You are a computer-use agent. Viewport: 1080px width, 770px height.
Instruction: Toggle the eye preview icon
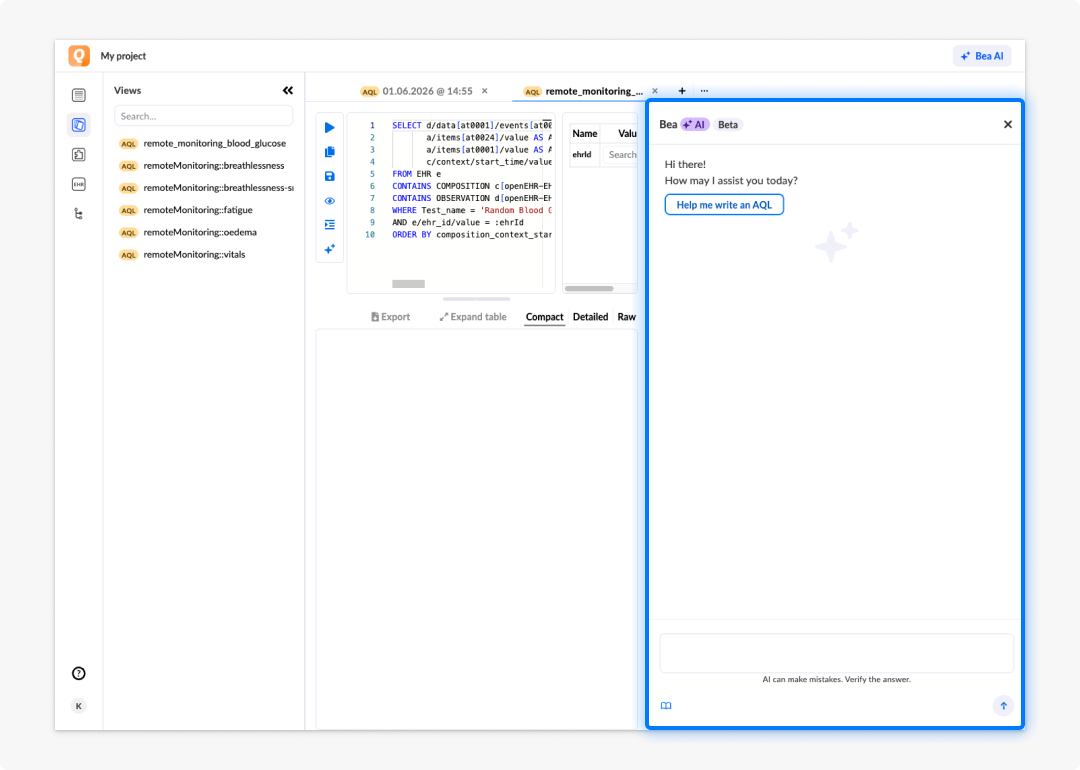330,201
